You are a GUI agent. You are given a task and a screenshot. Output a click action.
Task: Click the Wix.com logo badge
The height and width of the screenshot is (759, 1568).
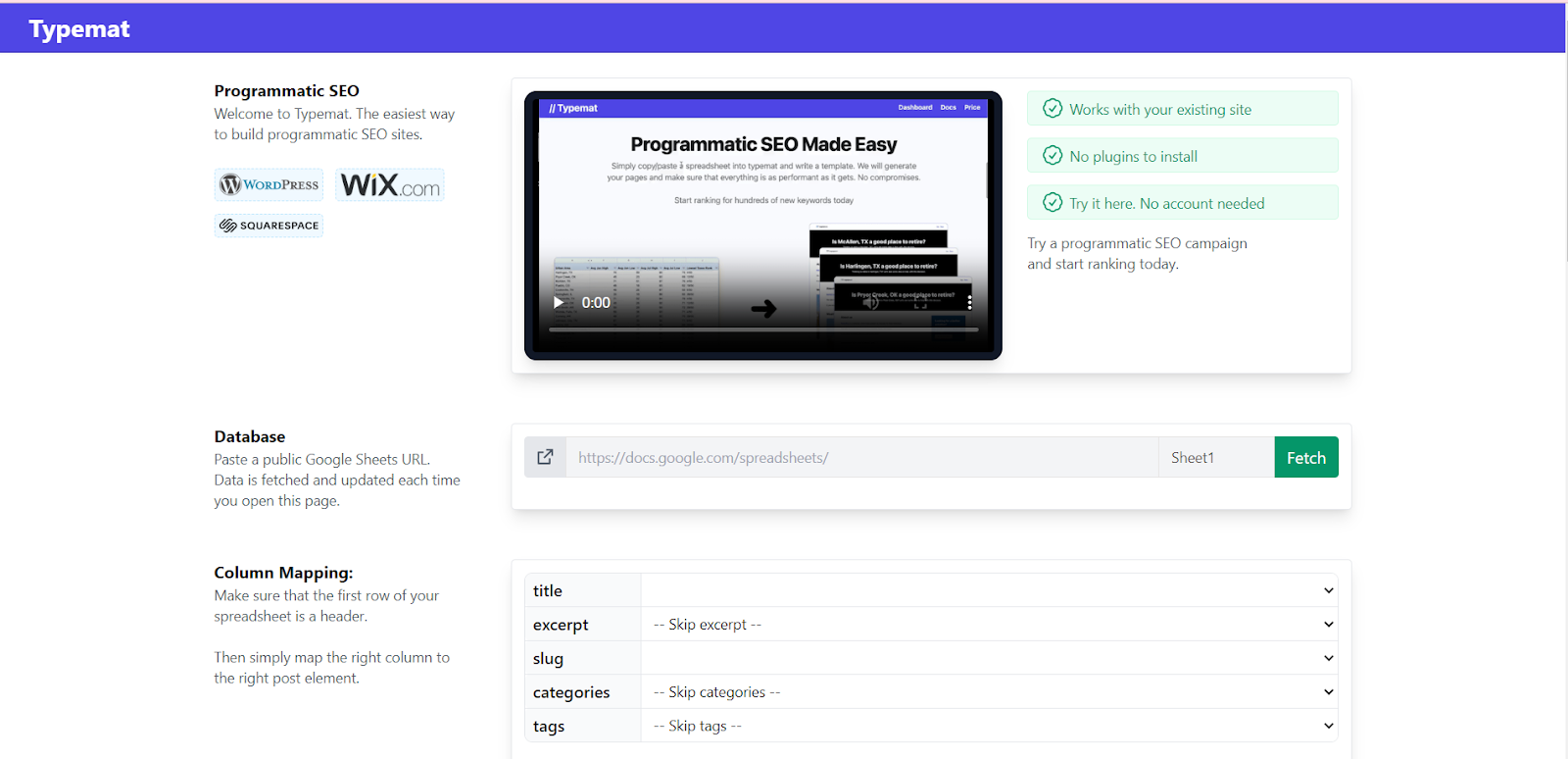[390, 184]
